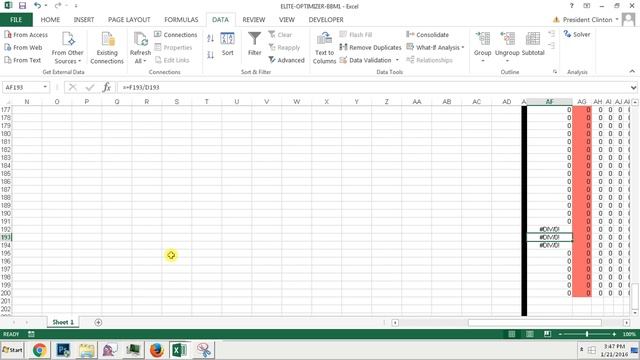The image size is (640, 360).
Task: Open workbook Connections
Action: (176, 35)
